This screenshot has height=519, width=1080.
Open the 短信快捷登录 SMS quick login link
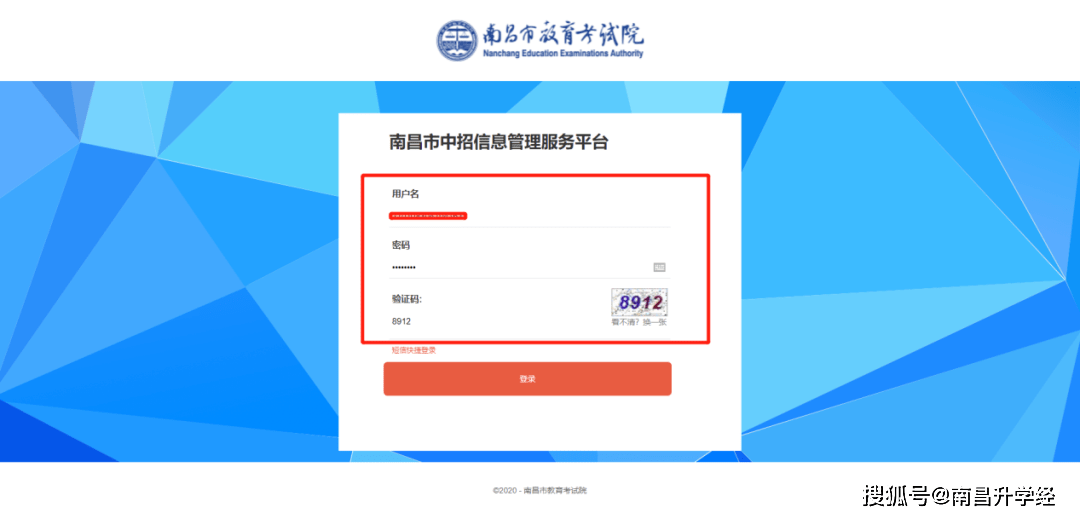tap(414, 350)
